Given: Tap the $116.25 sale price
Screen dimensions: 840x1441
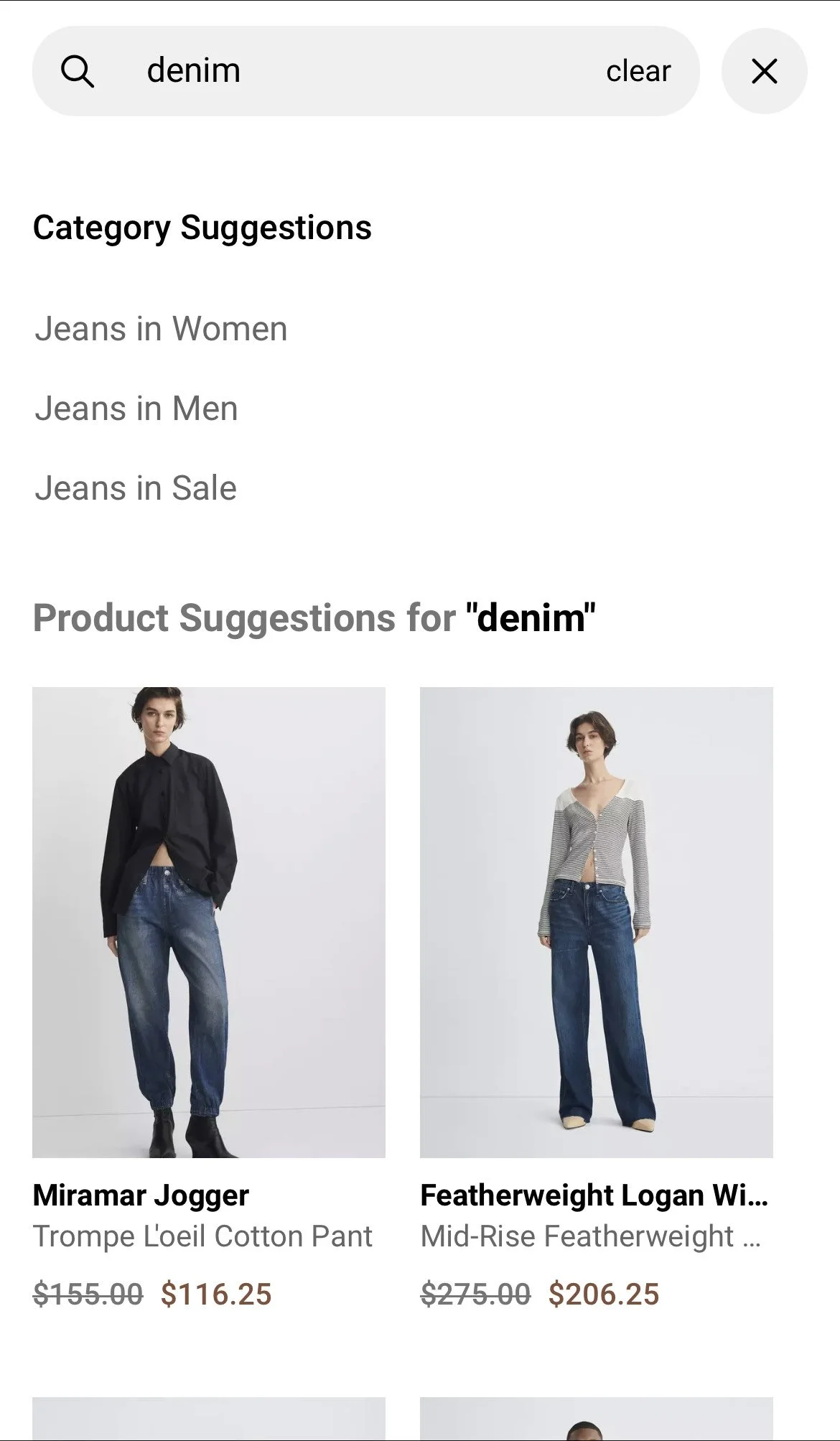Looking at the screenshot, I should click(x=216, y=1294).
